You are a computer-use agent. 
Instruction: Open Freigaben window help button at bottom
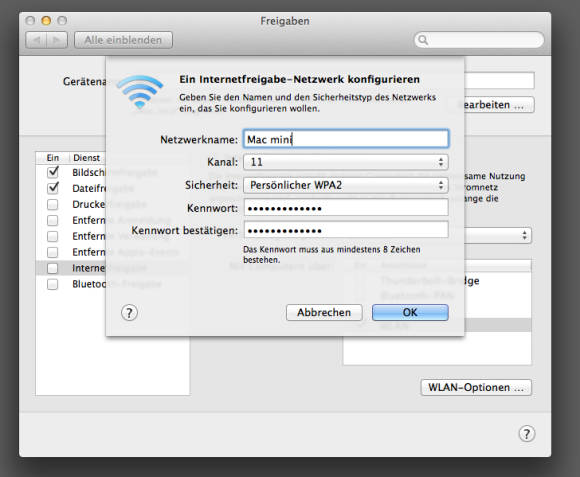[527, 433]
